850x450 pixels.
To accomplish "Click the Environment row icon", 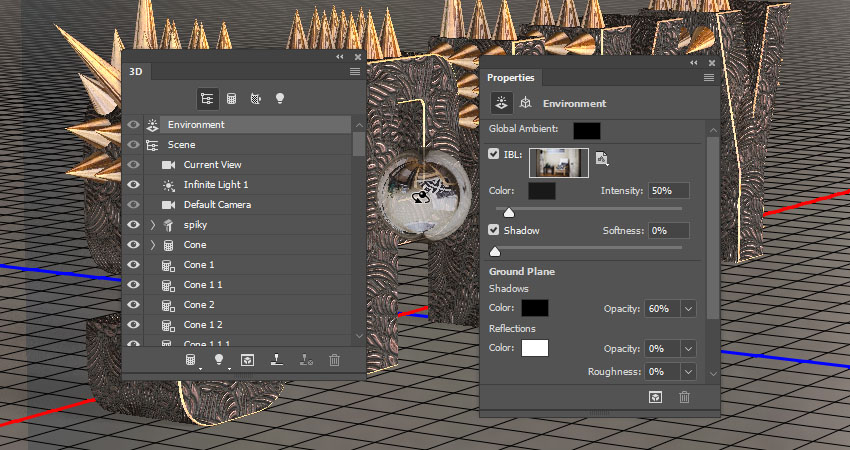I will [x=152, y=125].
